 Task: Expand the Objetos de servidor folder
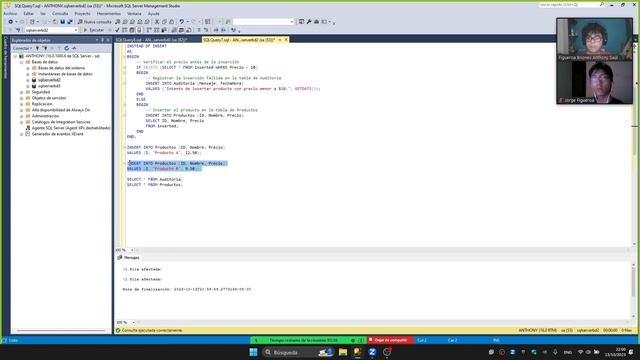[22, 98]
